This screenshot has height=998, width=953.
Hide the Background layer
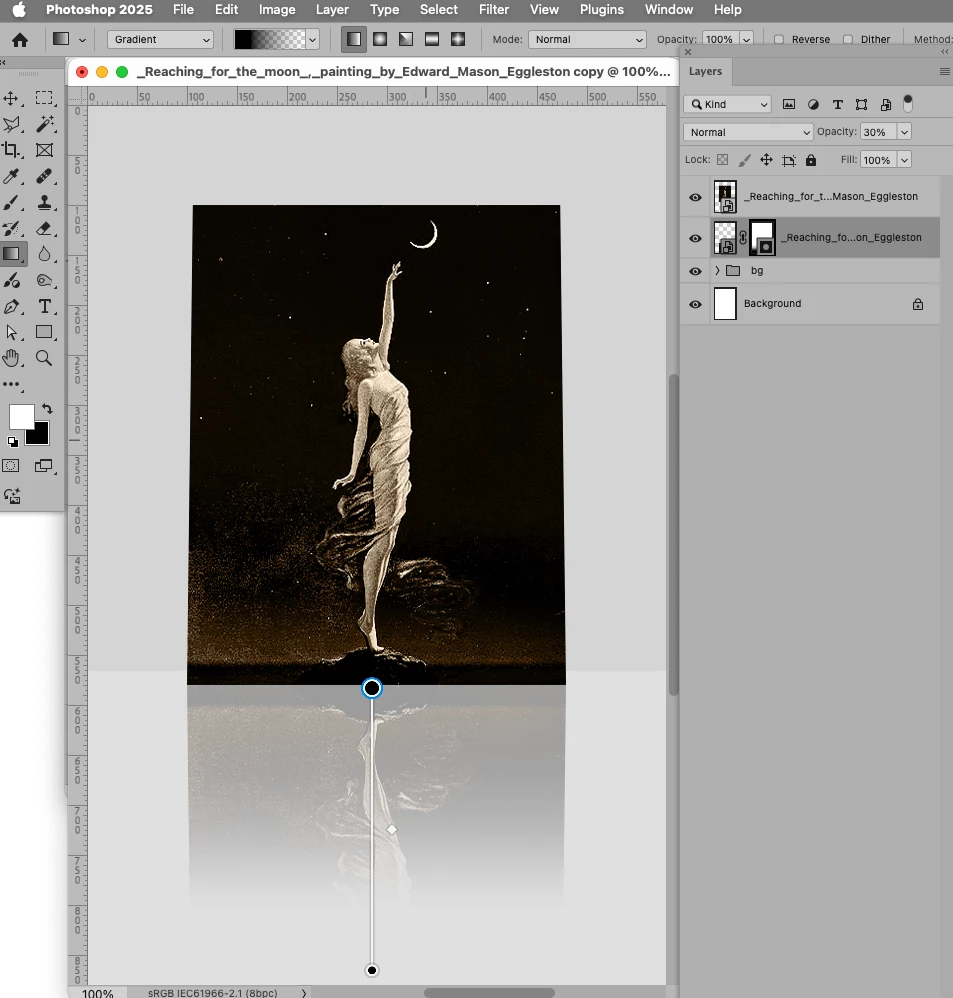695,304
